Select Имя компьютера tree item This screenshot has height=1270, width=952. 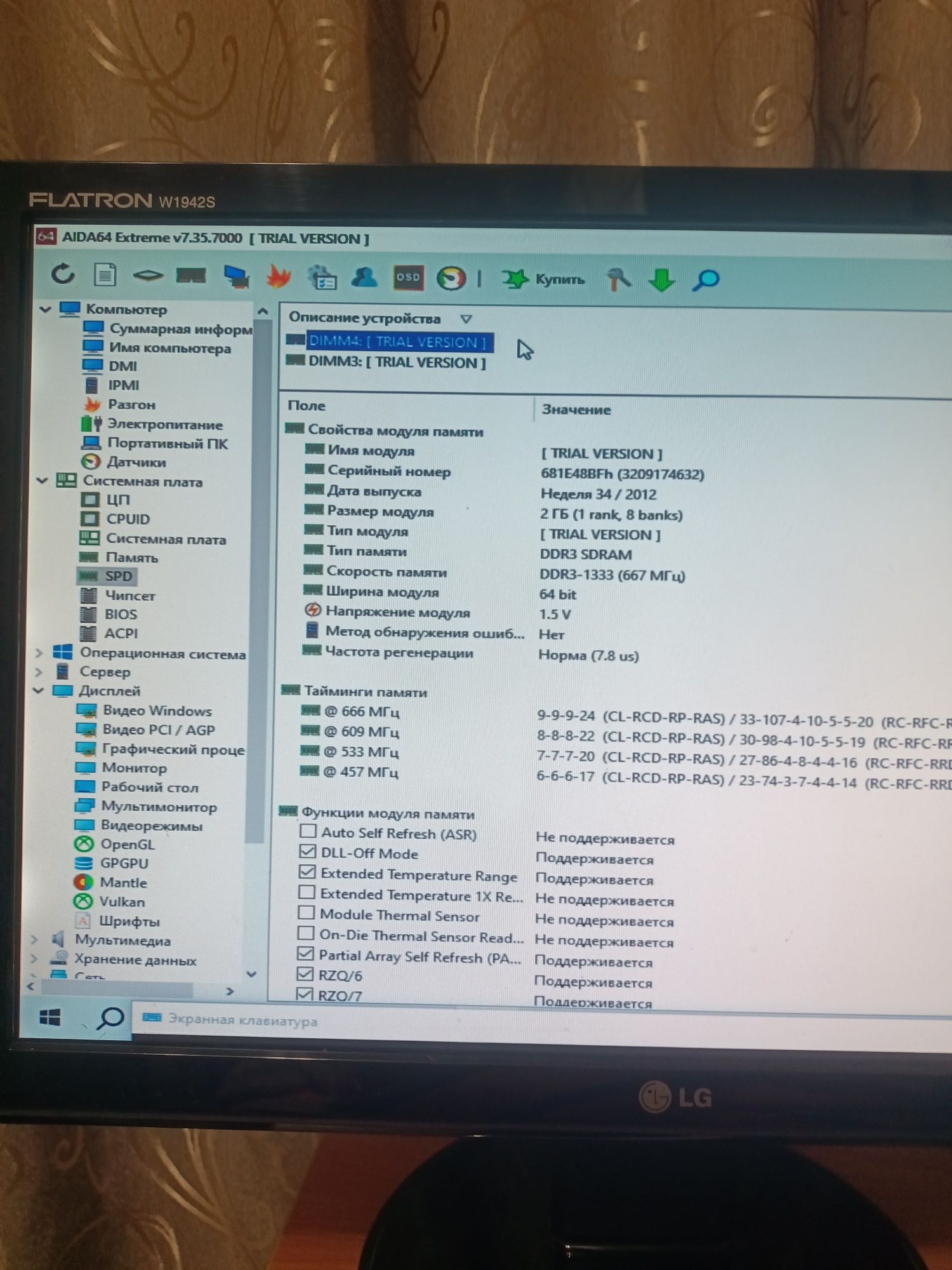point(157,347)
